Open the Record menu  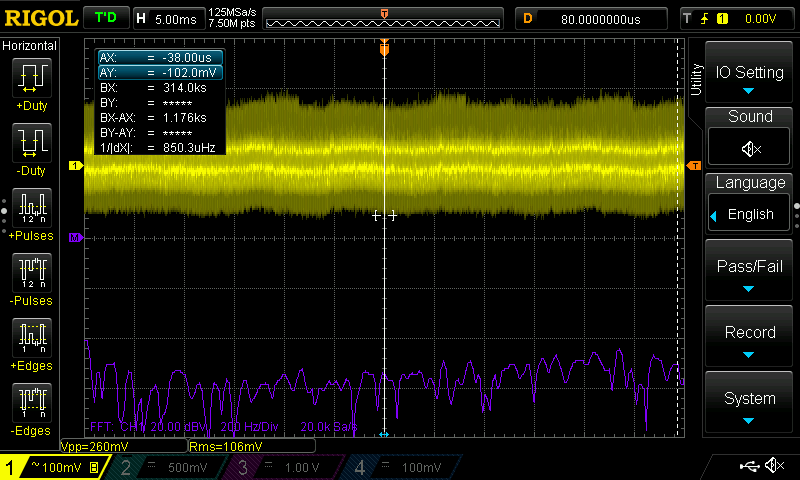(750, 336)
